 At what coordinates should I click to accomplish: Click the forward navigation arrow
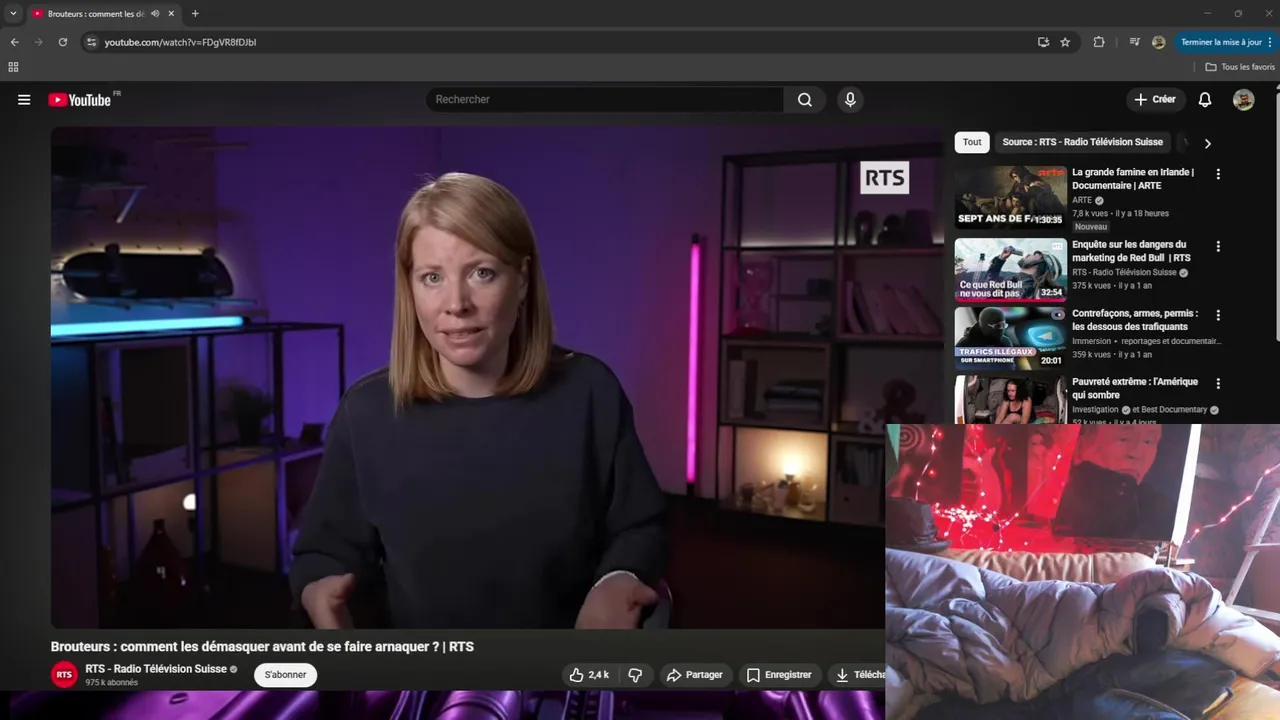click(38, 42)
